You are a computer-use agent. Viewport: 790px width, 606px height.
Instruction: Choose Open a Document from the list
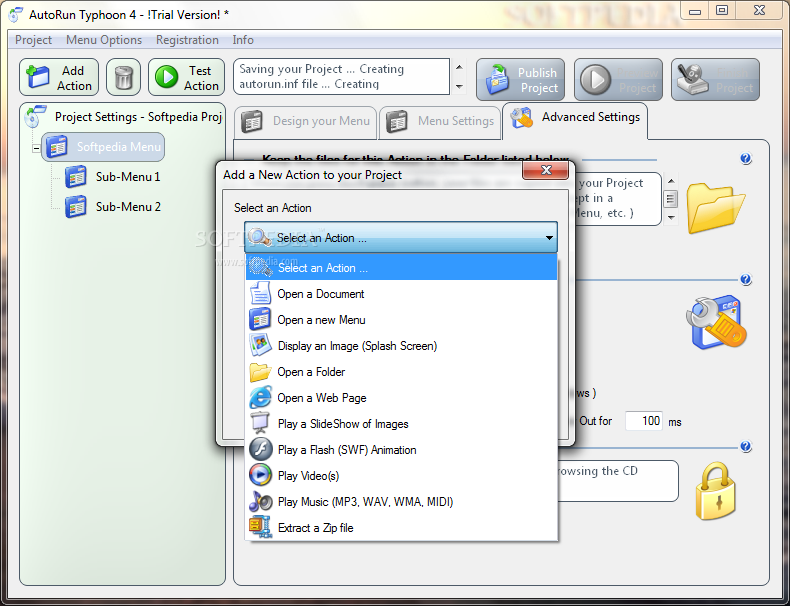[402, 294]
